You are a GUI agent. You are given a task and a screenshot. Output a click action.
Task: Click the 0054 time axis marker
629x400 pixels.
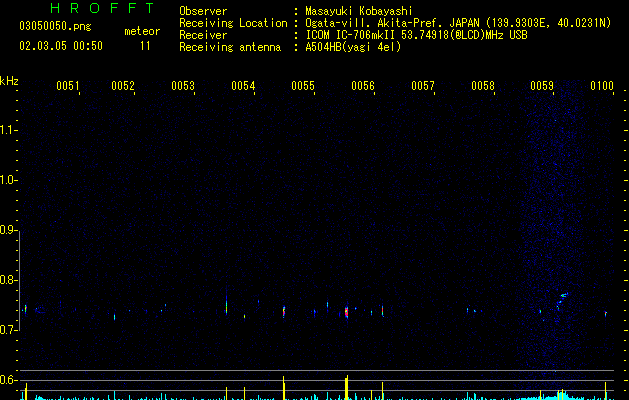click(x=243, y=85)
